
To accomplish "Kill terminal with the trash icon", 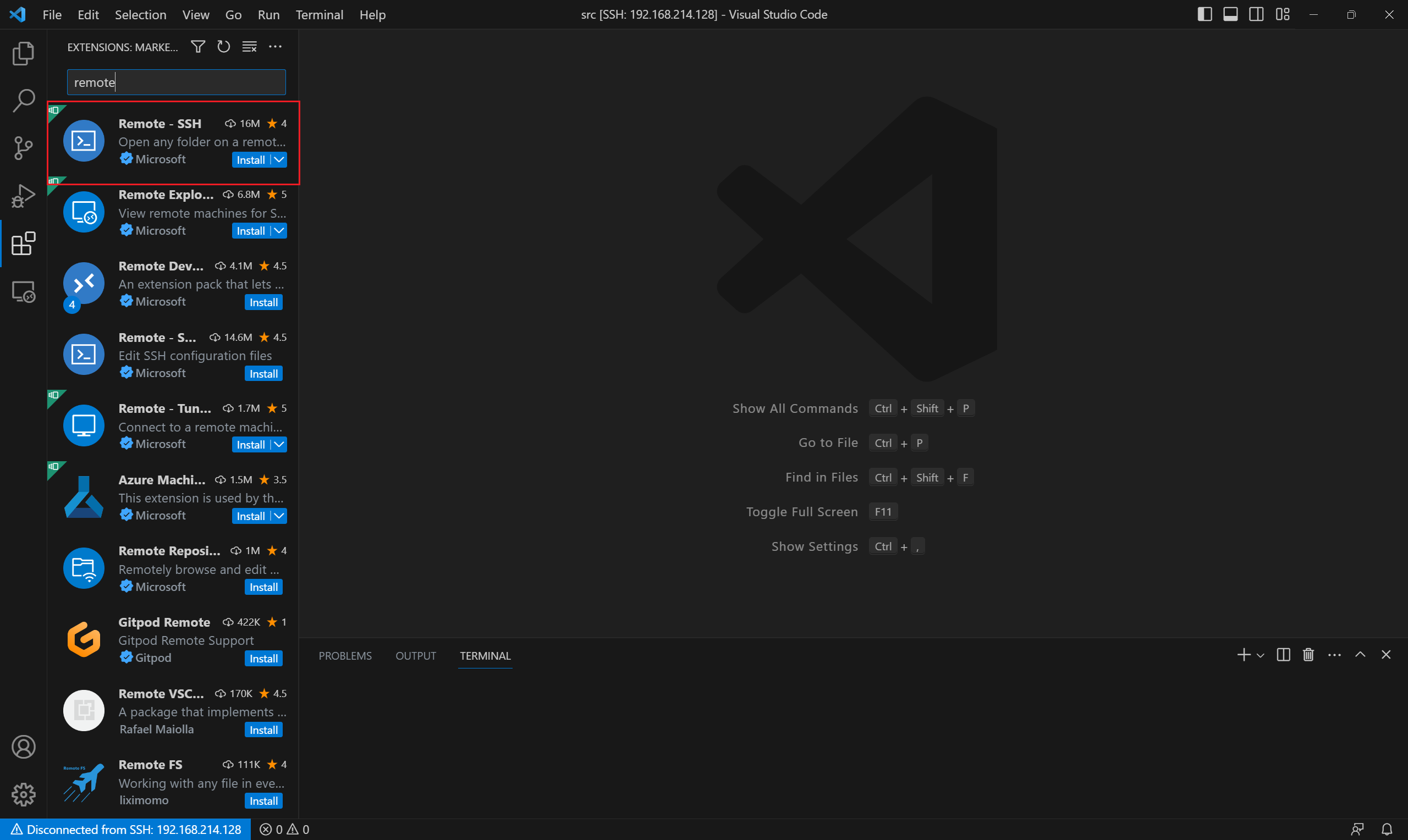I will 1308,655.
